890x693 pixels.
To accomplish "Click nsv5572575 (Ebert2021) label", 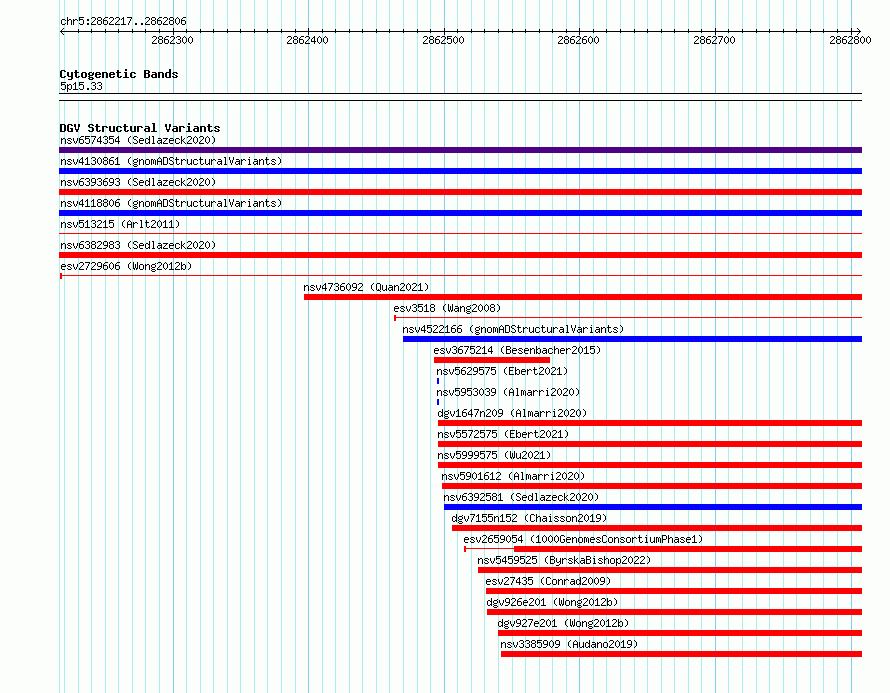I will 503,434.
